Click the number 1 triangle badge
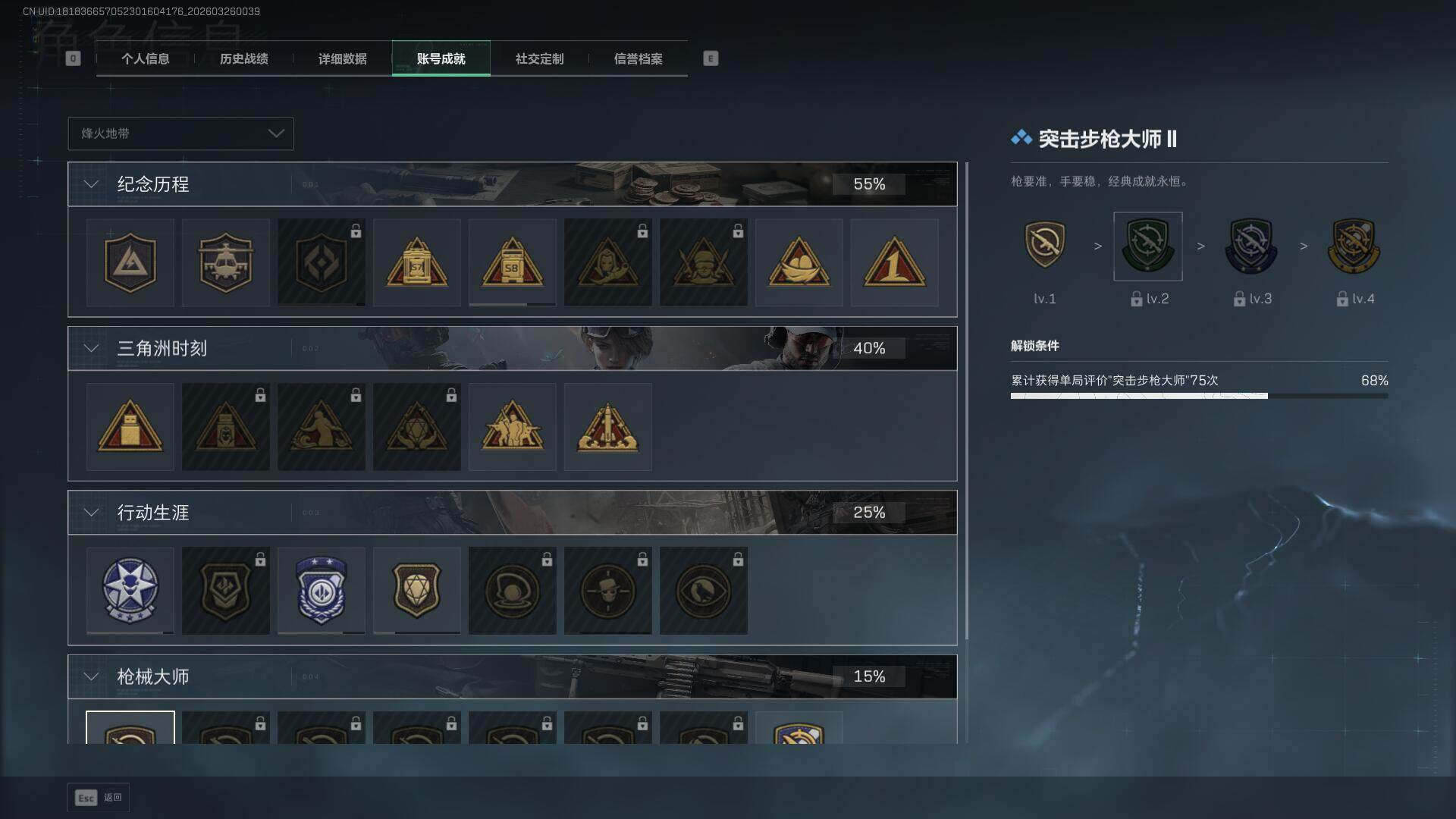The height and width of the screenshot is (819, 1456). tap(895, 262)
